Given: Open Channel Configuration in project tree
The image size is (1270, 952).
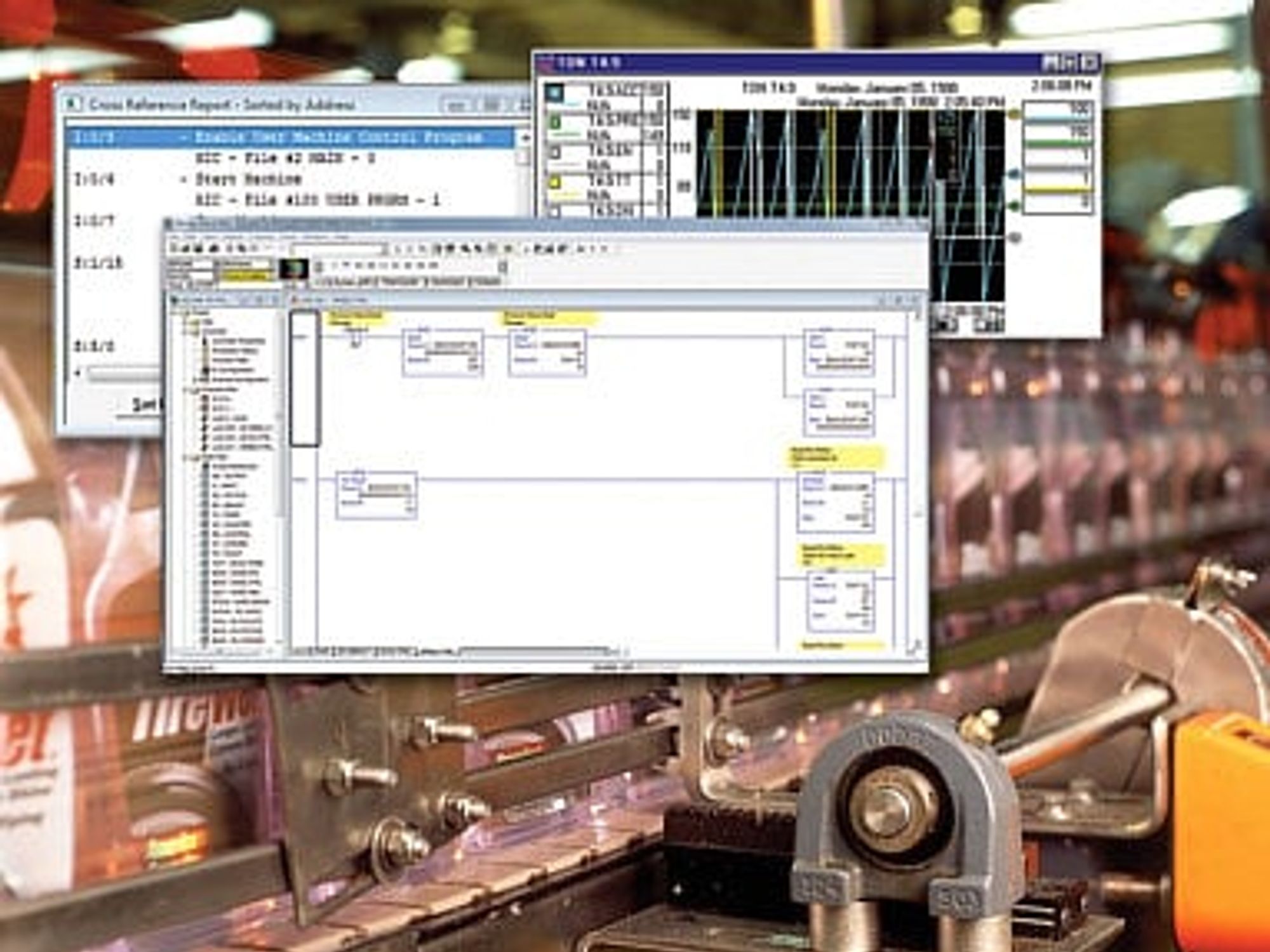Looking at the screenshot, I should 236,380.
